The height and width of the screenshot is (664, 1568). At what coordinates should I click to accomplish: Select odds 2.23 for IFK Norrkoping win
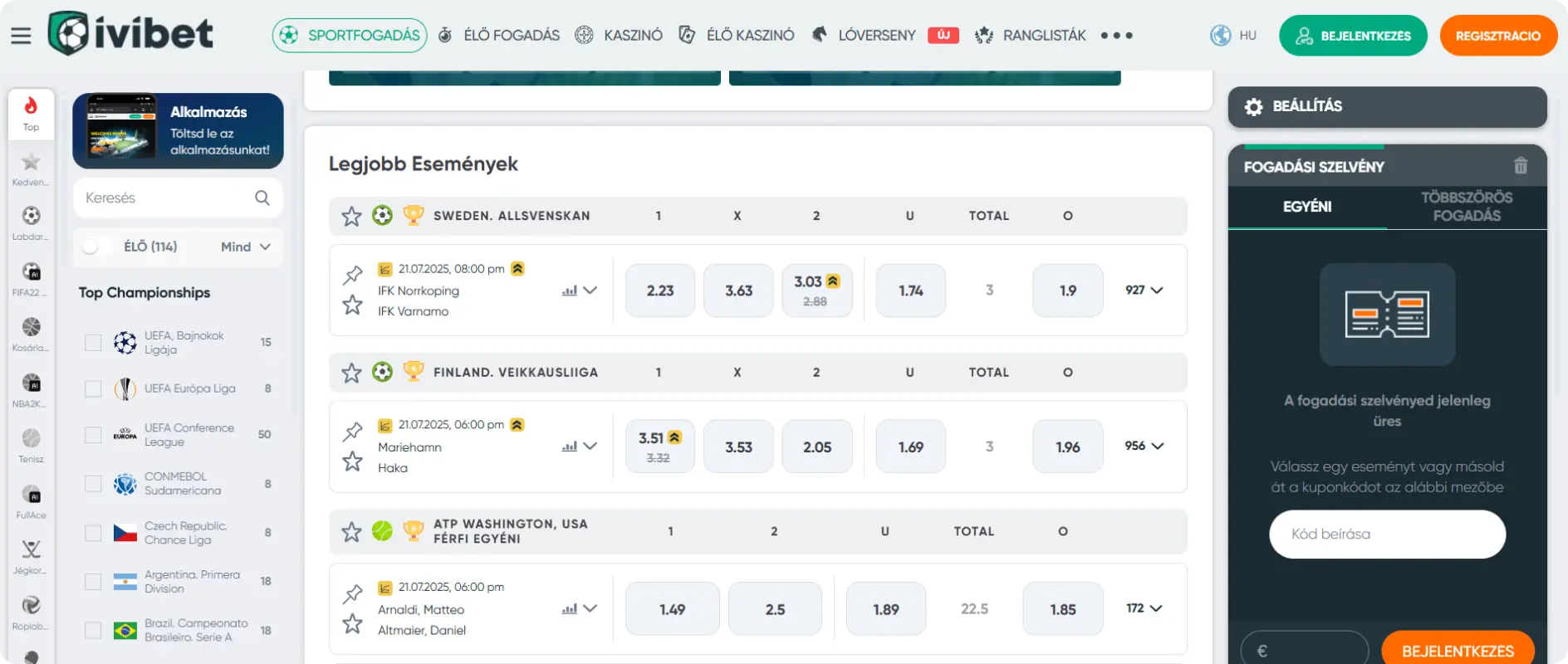pos(660,290)
